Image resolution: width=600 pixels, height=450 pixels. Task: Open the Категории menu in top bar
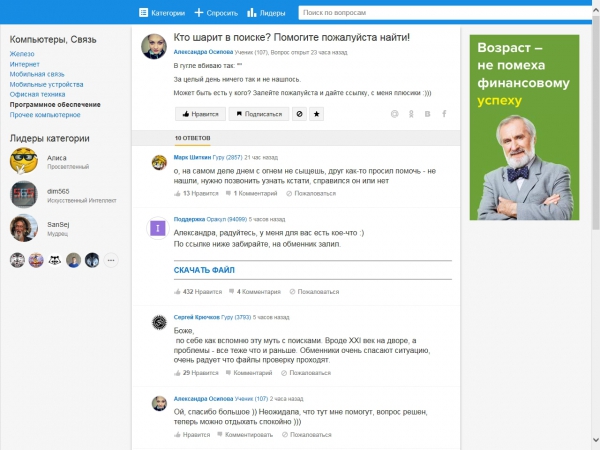tap(162, 14)
